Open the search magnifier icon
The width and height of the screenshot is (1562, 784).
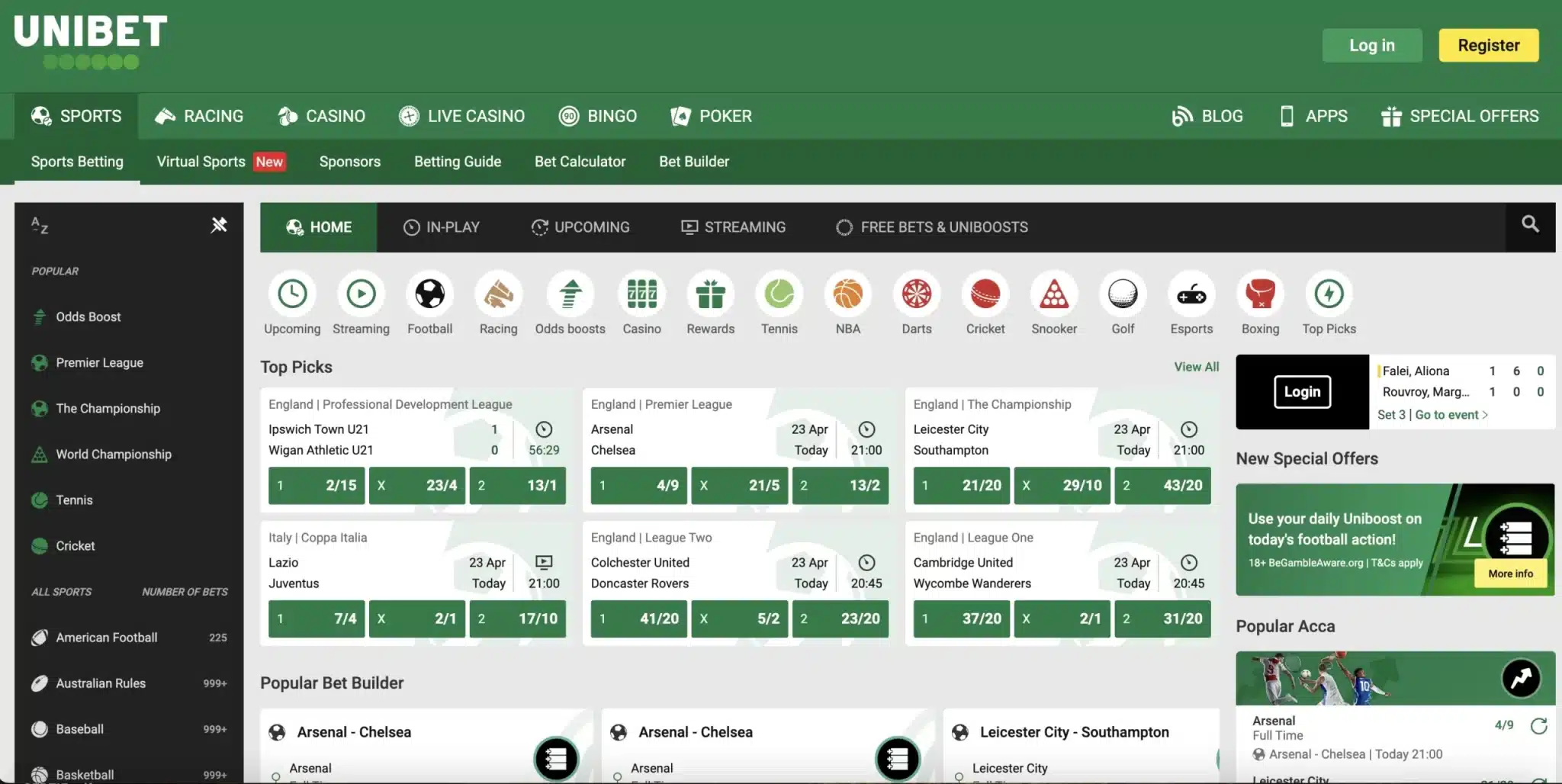point(1530,224)
